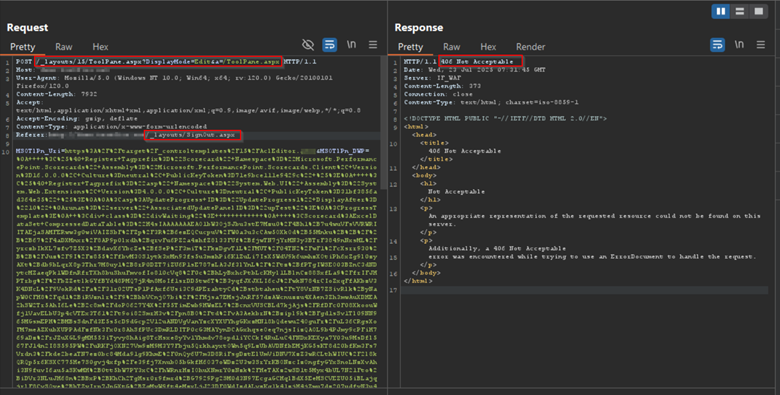Screen dimensions: 780x395
Task: Click the 'An appropriate representation' paragraph line
Action: tap(594, 216)
